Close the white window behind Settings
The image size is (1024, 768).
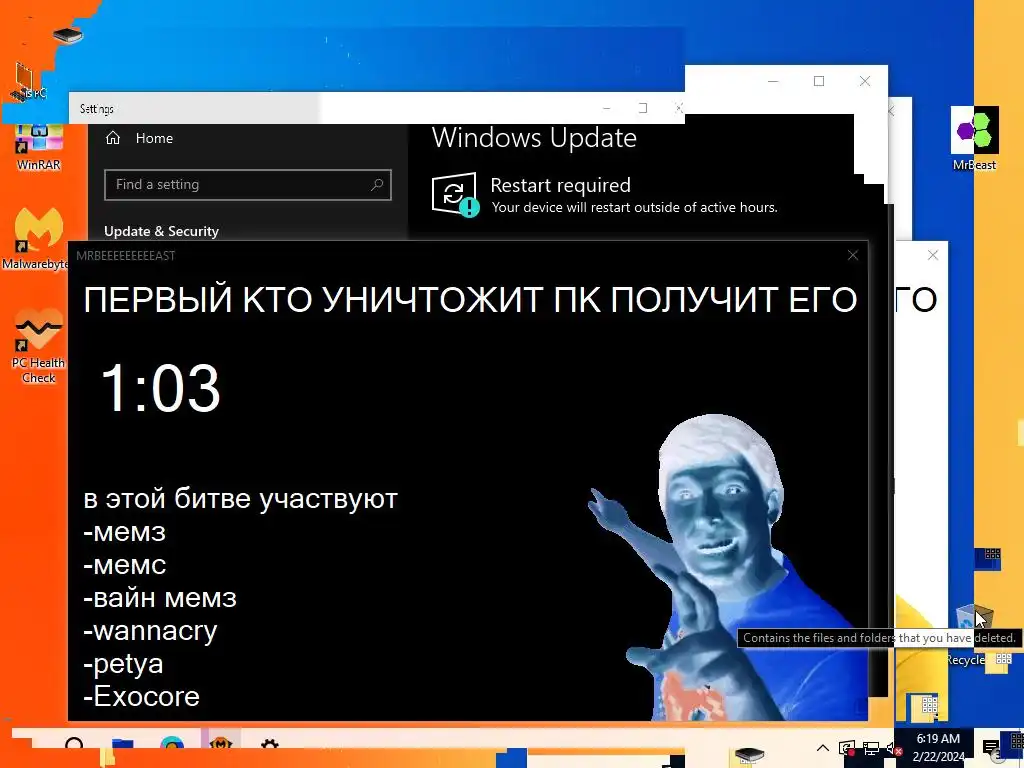coord(865,81)
